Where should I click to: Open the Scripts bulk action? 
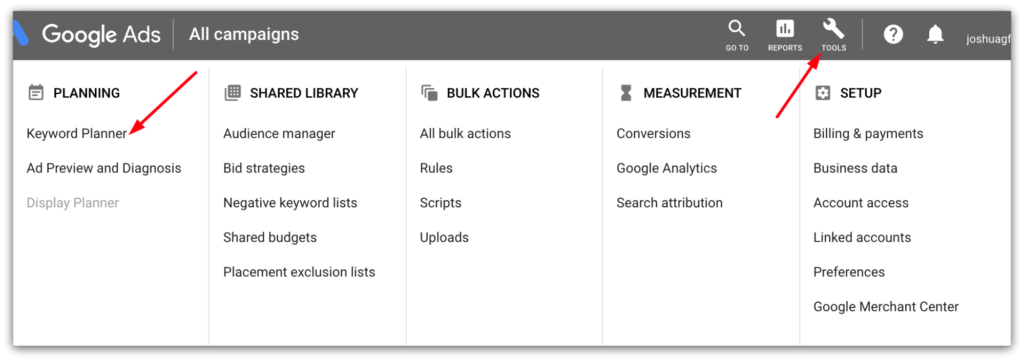(x=440, y=203)
